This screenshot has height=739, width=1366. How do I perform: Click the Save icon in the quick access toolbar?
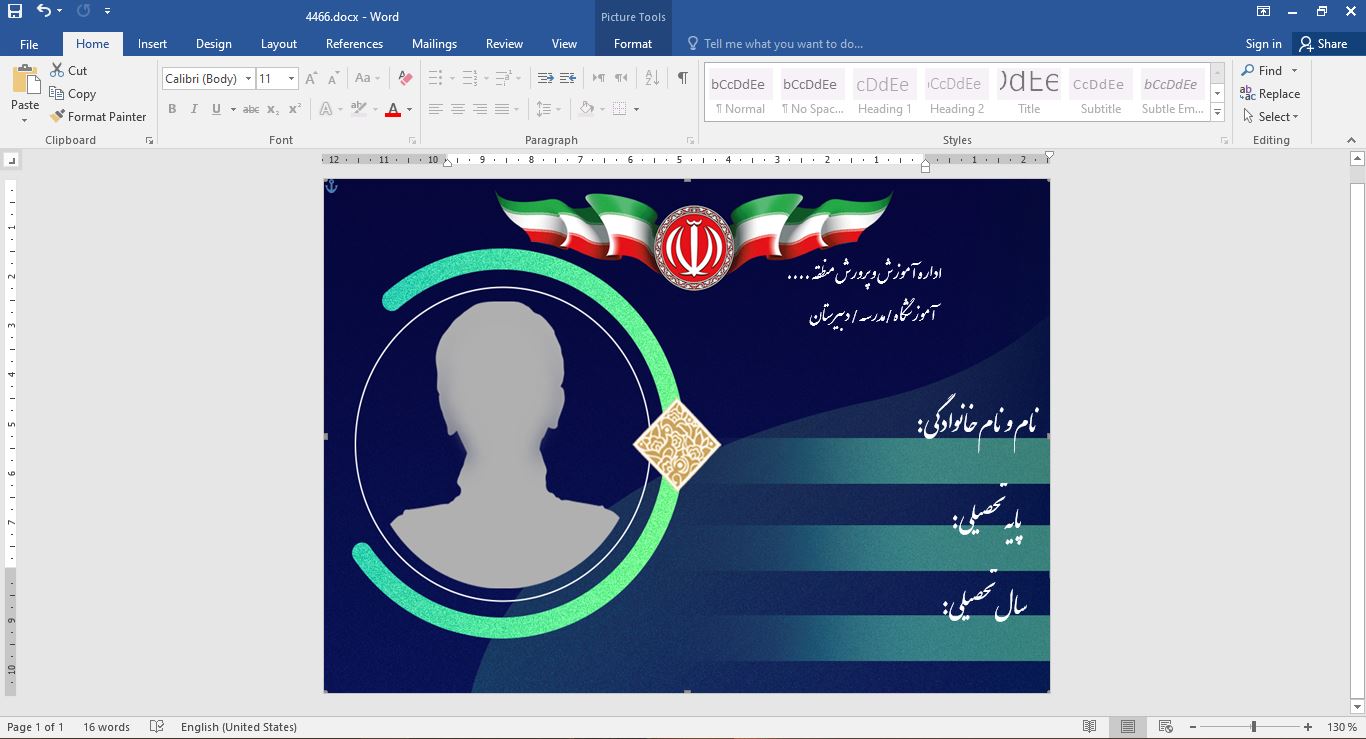pos(14,12)
